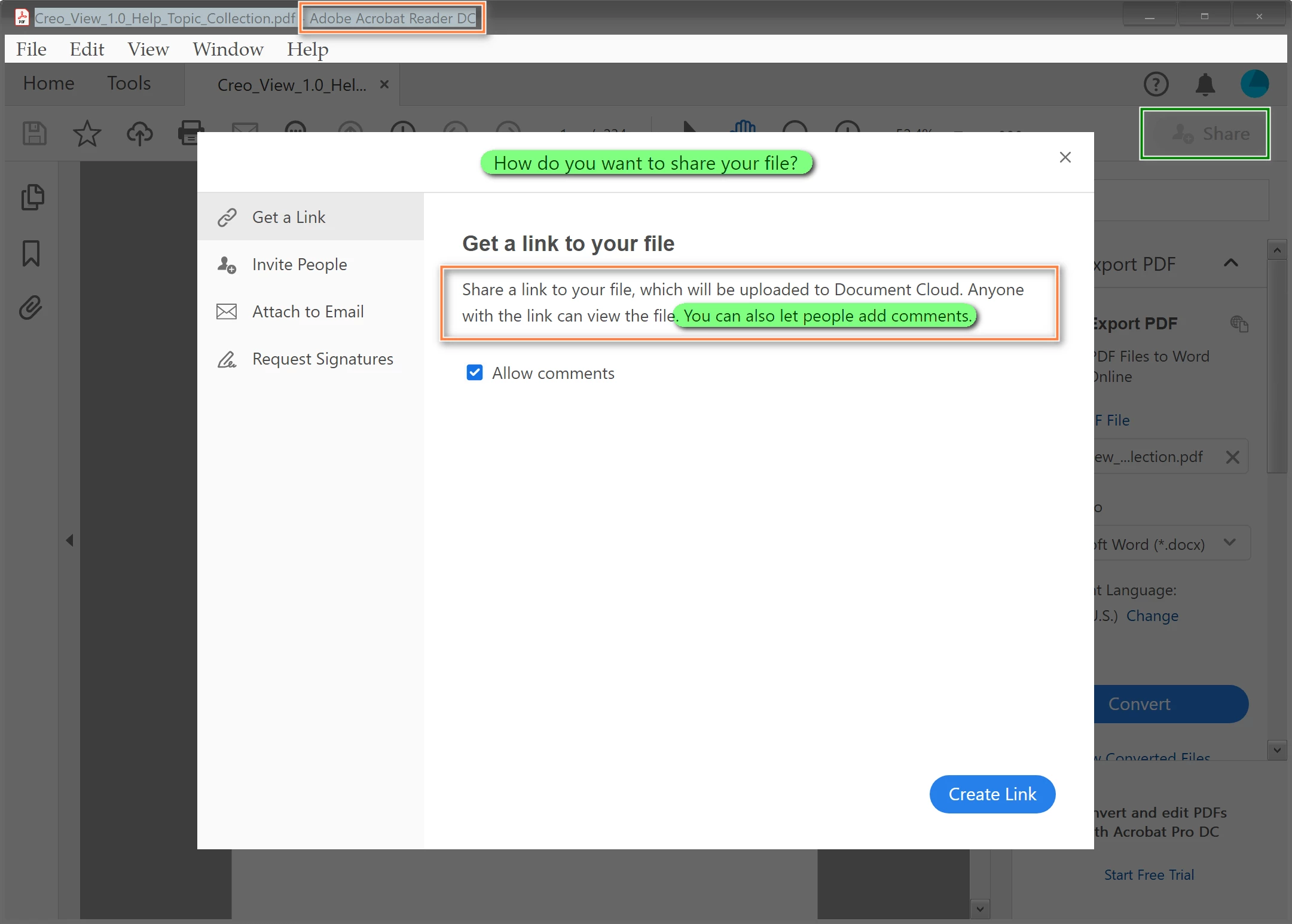
Task: Close the share dialog with X
Action: tap(1065, 157)
